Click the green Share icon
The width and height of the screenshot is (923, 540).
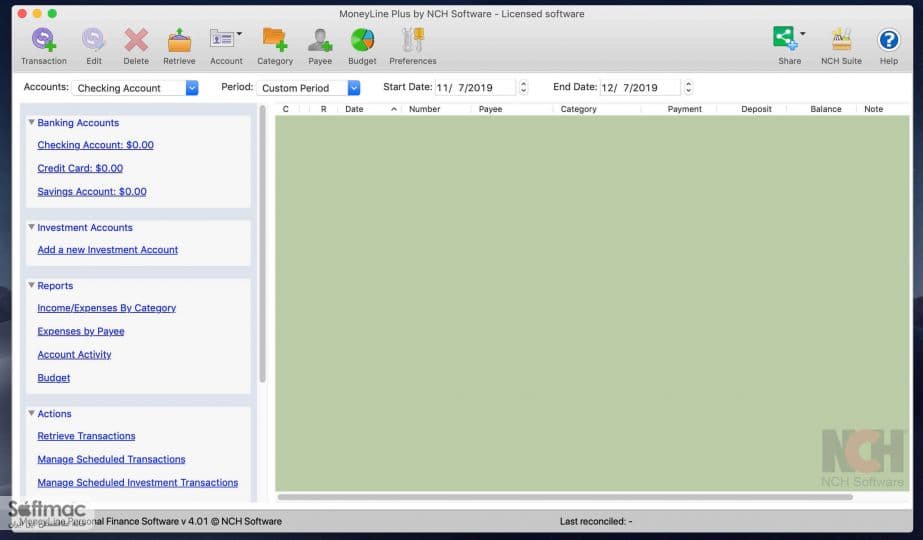(785, 38)
